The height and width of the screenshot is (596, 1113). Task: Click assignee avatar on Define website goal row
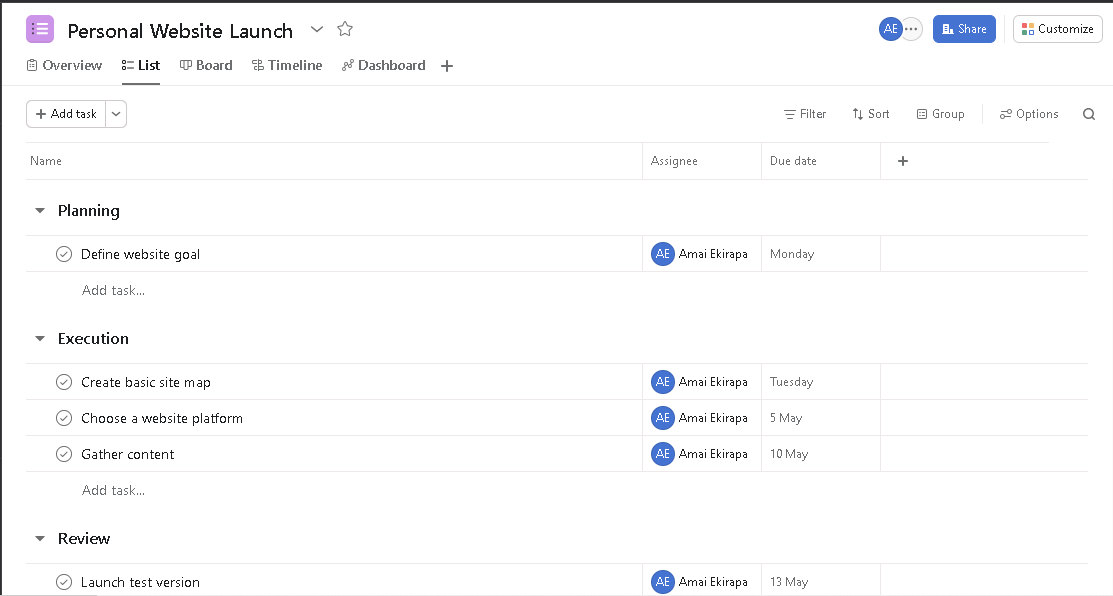662,254
